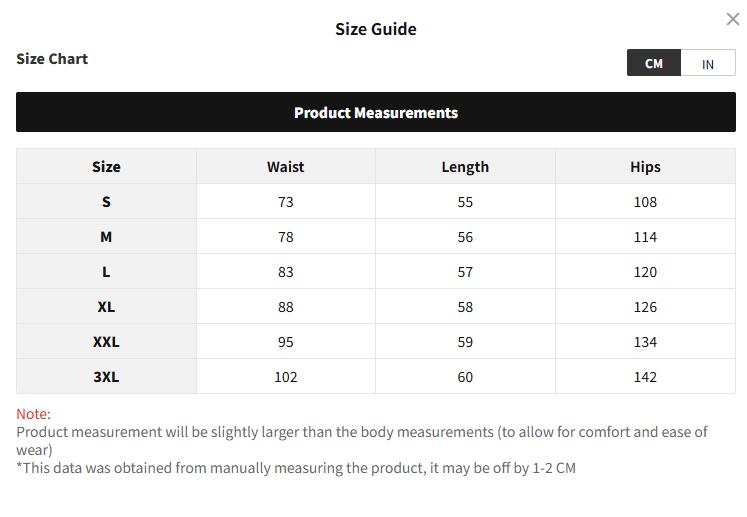Click the Size Chart heading
The width and height of the screenshot is (747, 517).
coord(52,59)
